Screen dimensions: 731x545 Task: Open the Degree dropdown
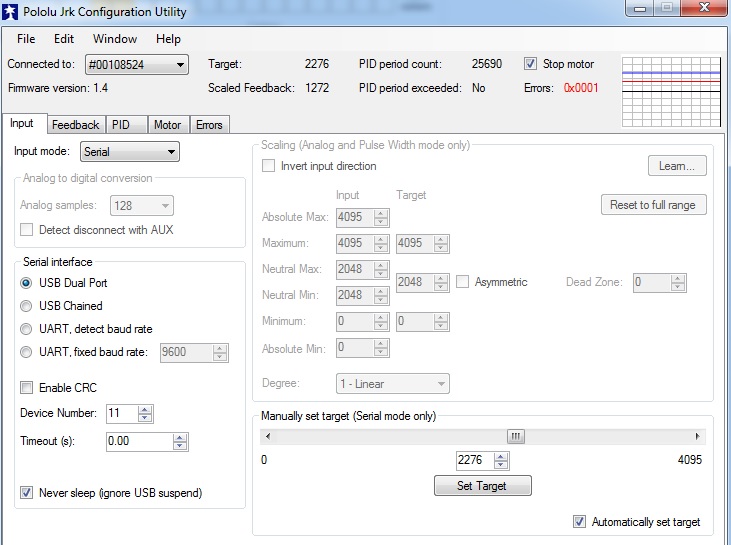[393, 384]
